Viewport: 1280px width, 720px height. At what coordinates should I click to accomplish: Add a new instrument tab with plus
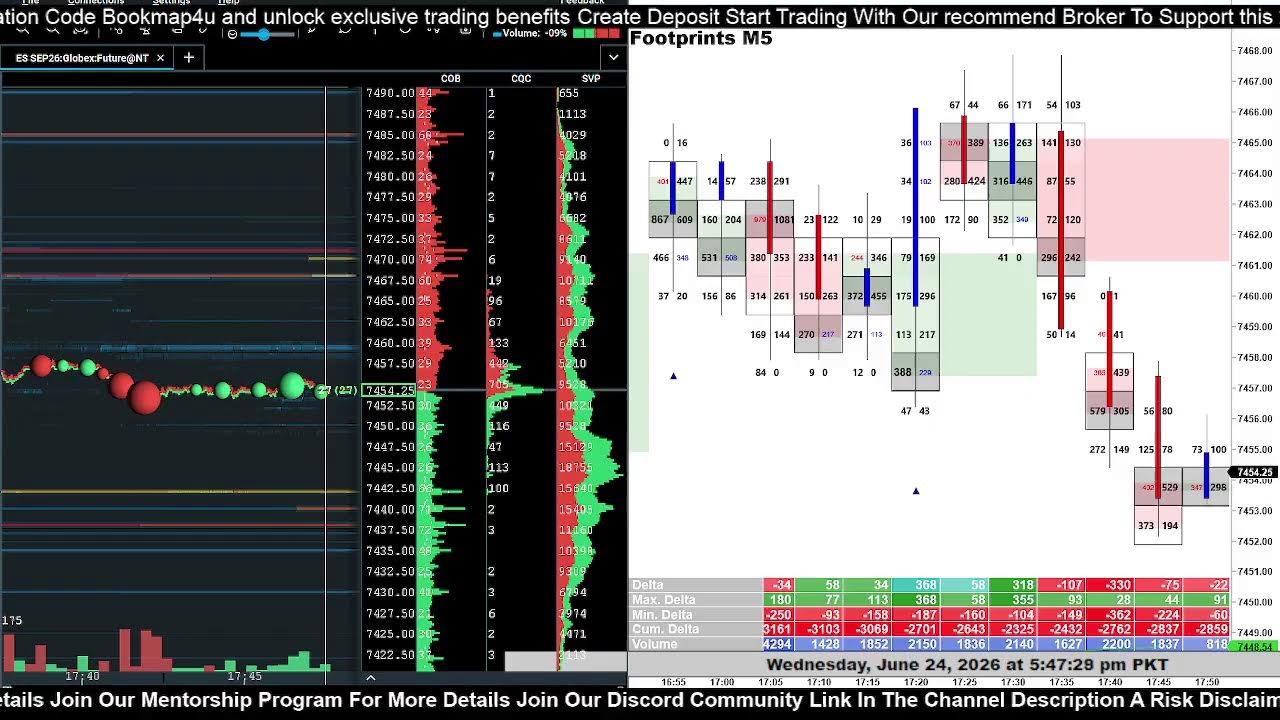tap(188, 58)
